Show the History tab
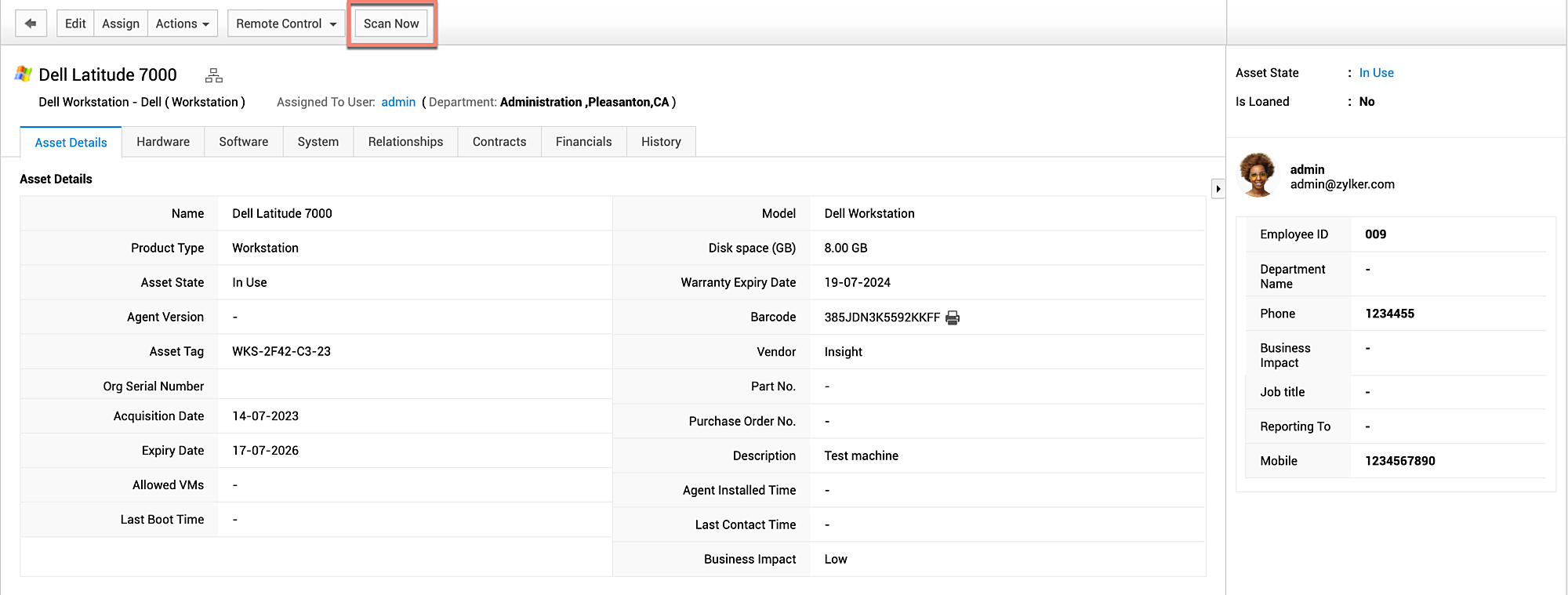The width and height of the screenshot is (1568, 595). 661,142
